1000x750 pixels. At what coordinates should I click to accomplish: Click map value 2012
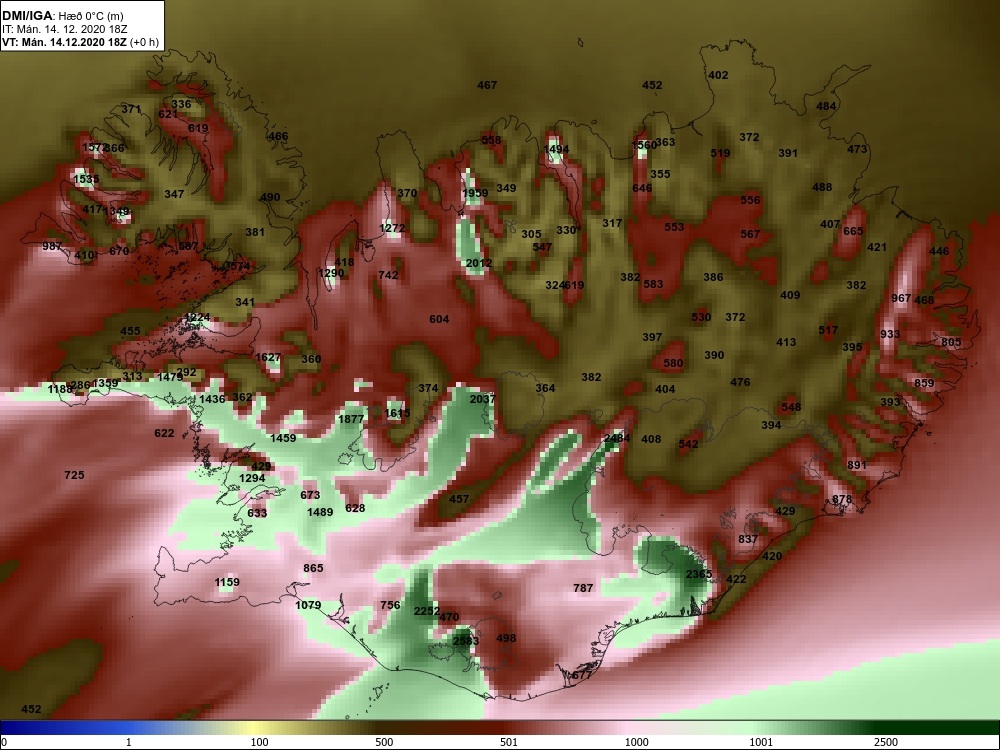[x=479, y=263]
